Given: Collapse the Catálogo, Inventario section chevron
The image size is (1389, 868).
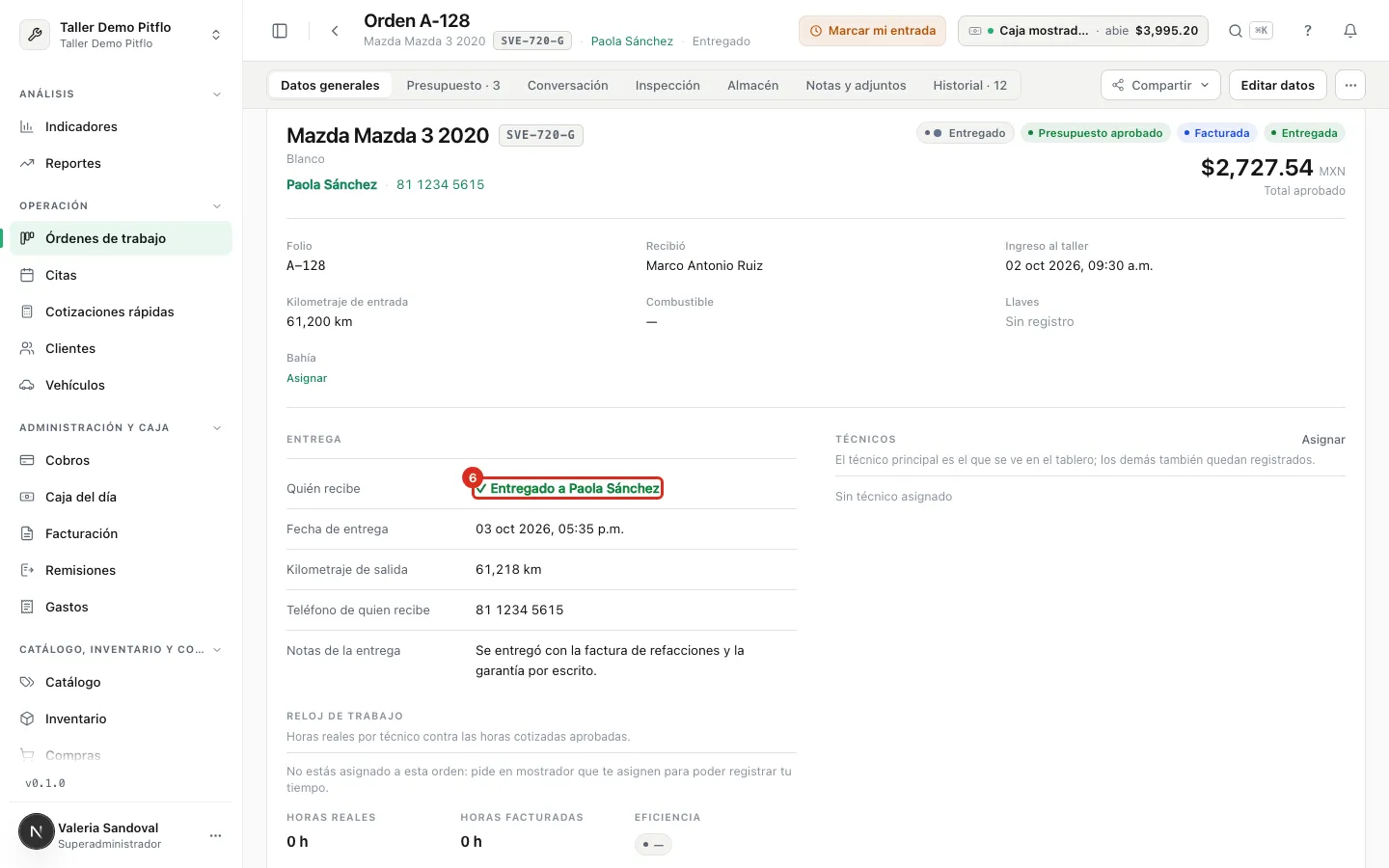Looking at the screenshot, I should 217,650.
